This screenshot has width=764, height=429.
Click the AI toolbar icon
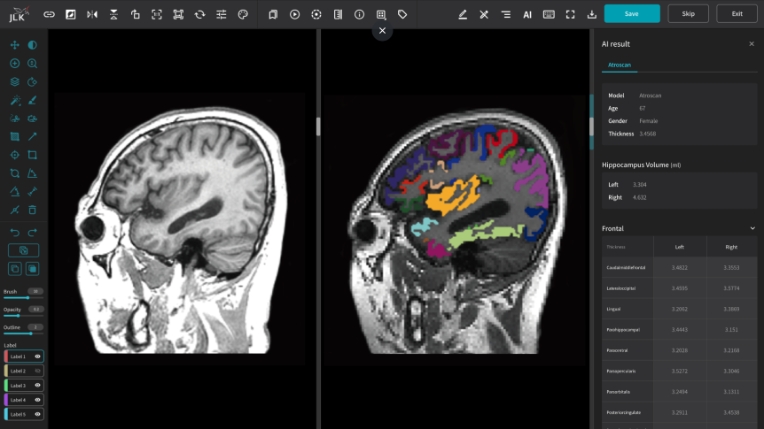(x=527, y=14)
